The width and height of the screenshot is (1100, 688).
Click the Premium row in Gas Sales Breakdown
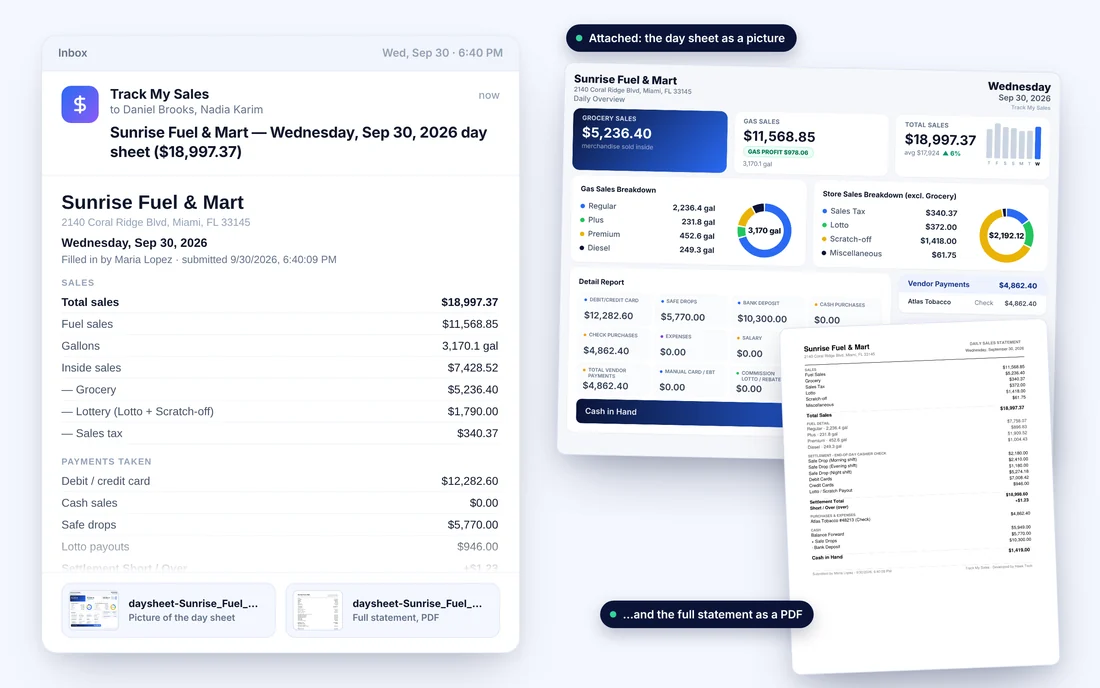coord(648,235)
